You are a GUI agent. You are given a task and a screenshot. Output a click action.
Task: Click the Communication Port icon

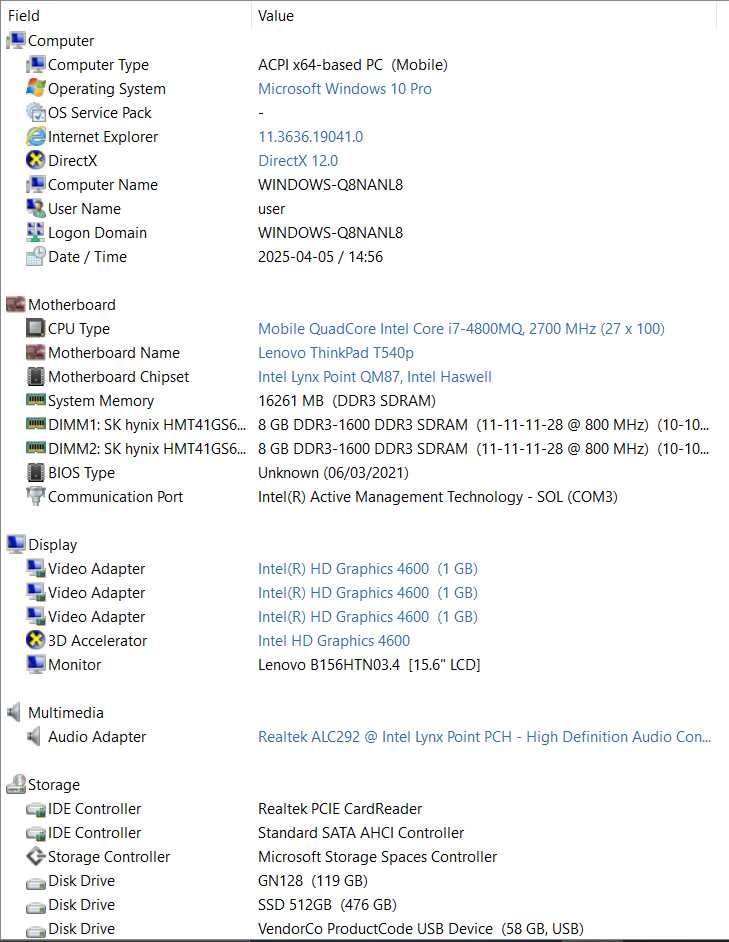coord(35,497)
